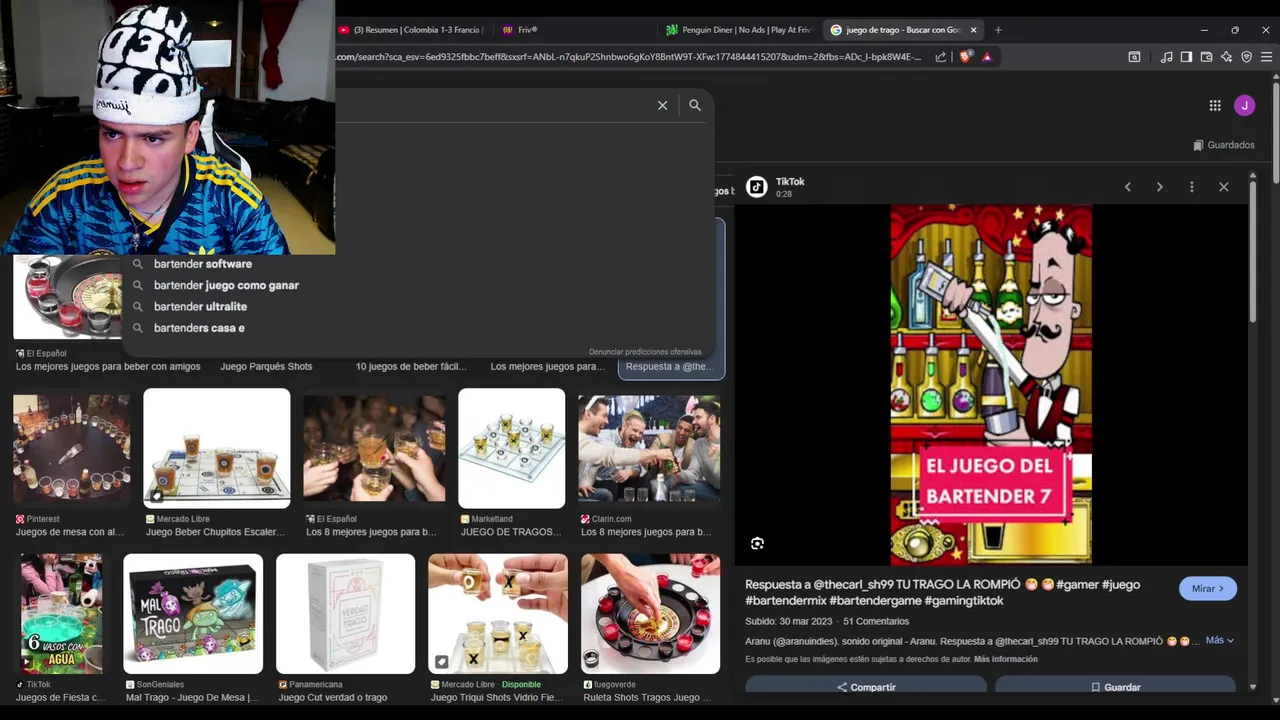1280x720 pixels.
Task: Open the browser hamburger menu
Action: 1266,57
